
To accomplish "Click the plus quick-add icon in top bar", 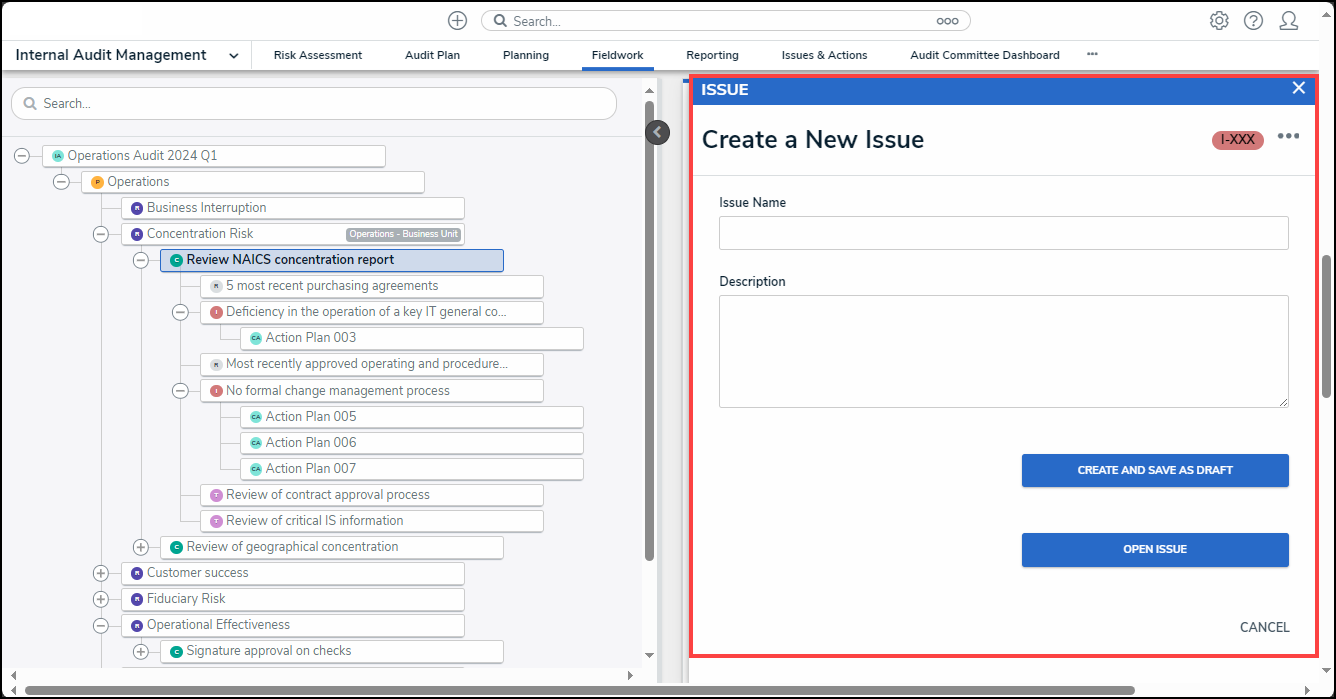I will tap(457, 21).
